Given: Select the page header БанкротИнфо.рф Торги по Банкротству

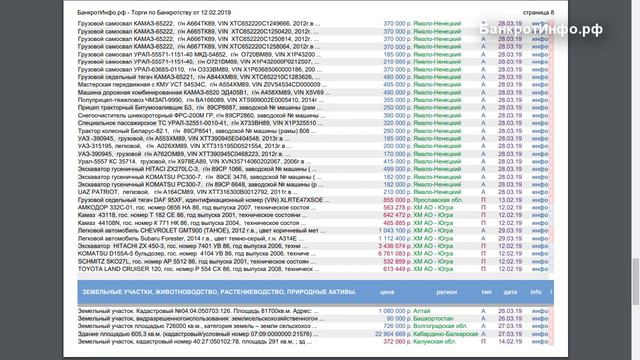Looking at the screenshot, I should (x=154, y=13).
